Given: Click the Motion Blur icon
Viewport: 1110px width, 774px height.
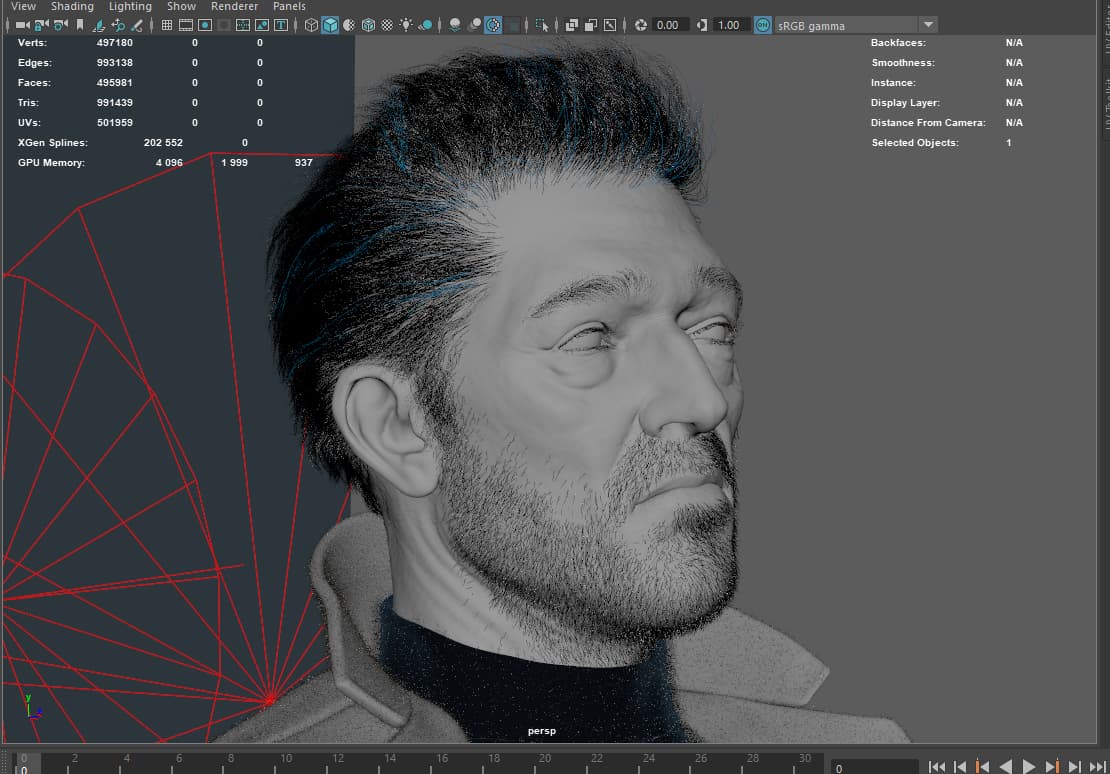Looking at the screenshot, I should tap(474, 25).
